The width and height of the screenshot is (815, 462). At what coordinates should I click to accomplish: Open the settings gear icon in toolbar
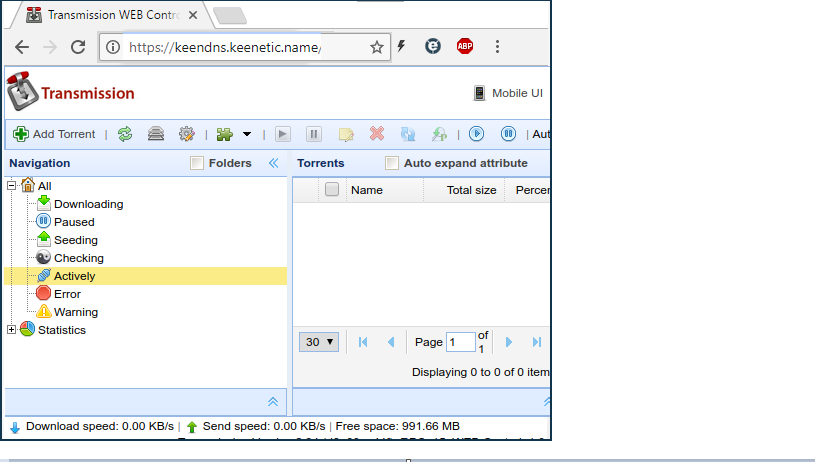187,134
